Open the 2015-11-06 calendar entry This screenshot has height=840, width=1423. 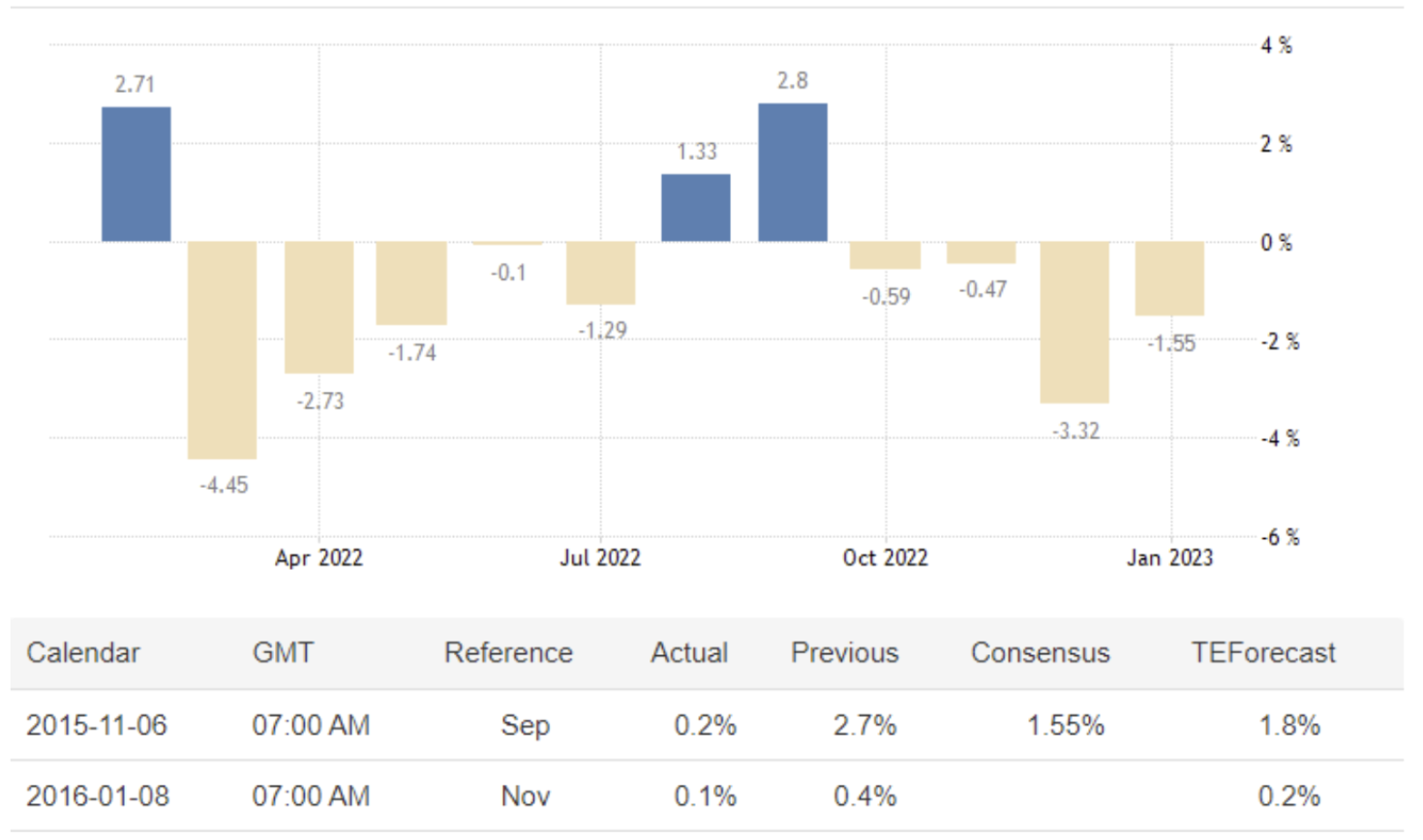(x=97, y=725)
